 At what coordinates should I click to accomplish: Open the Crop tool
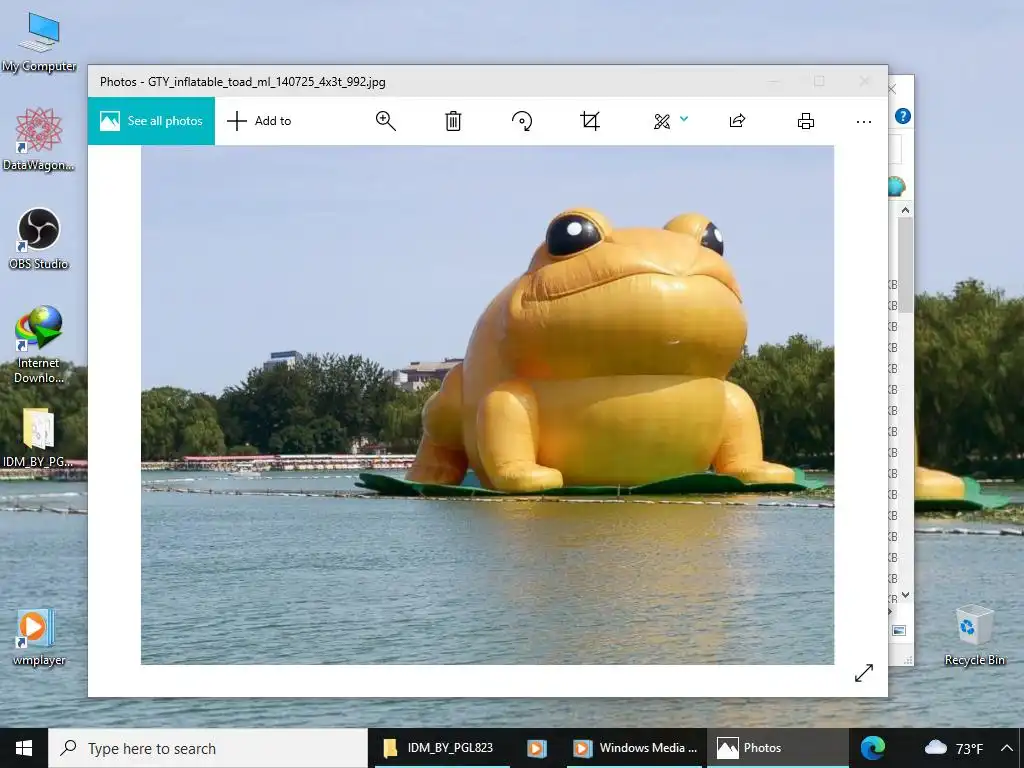point(590,121)
